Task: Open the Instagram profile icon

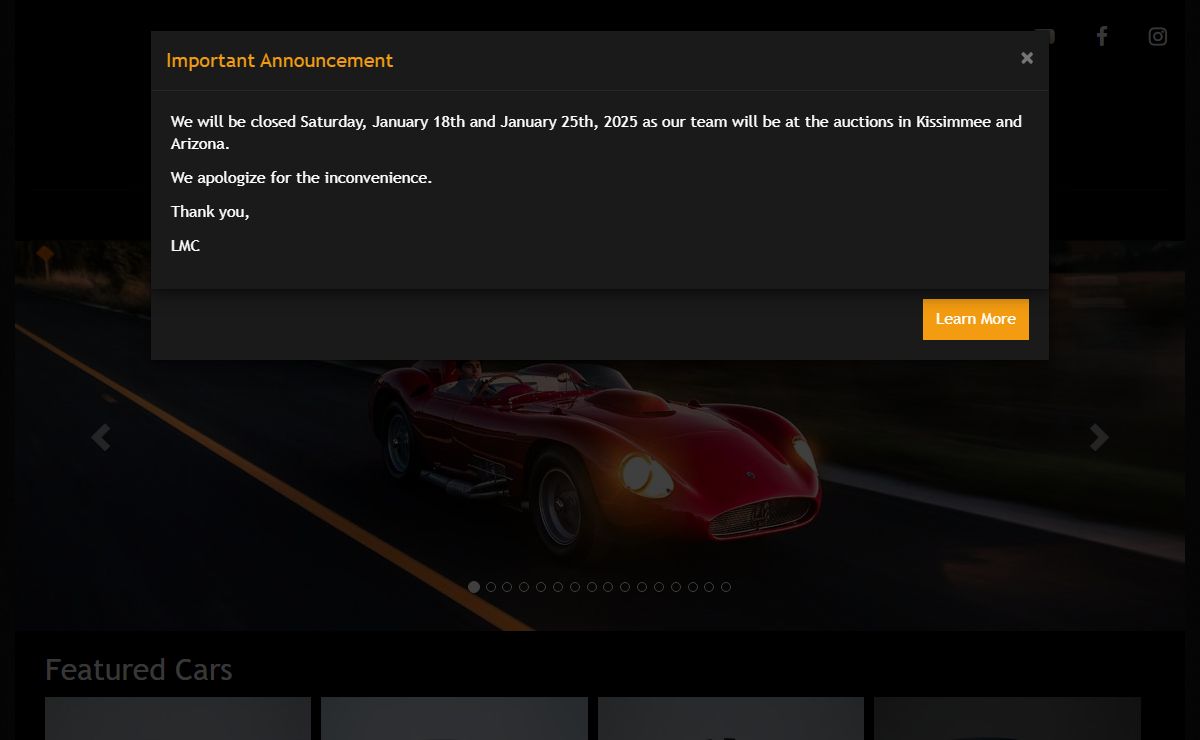Action: pyautogui.click(x=1158, y=37)
